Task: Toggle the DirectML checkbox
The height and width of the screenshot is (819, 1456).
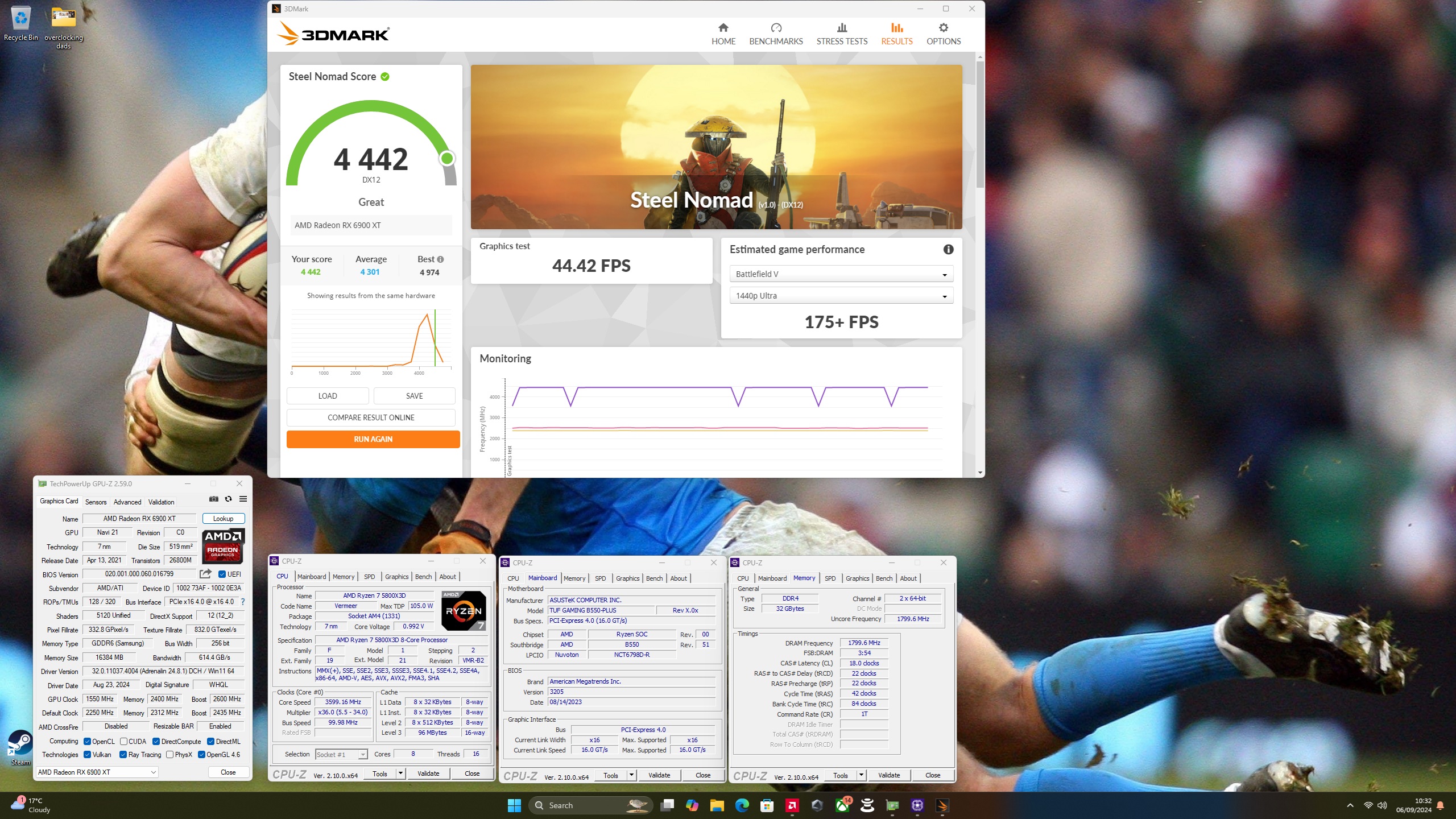Action: 210,742
